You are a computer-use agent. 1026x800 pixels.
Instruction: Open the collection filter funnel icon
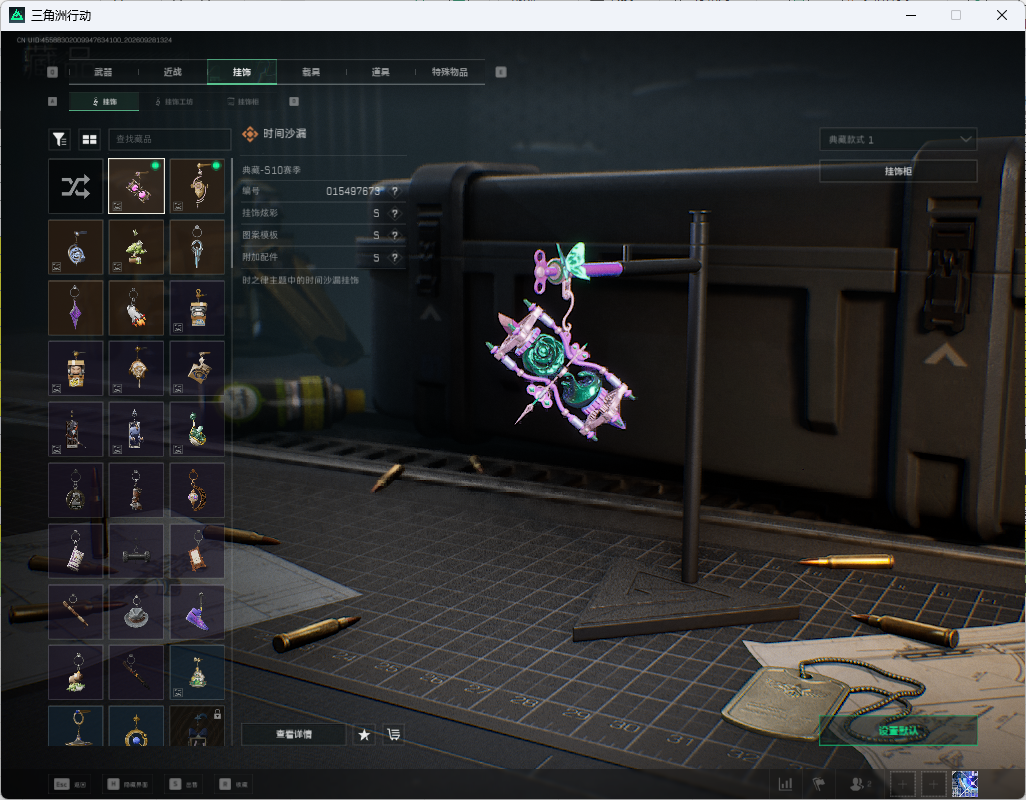pyautogui.click(x=60, y=139)
